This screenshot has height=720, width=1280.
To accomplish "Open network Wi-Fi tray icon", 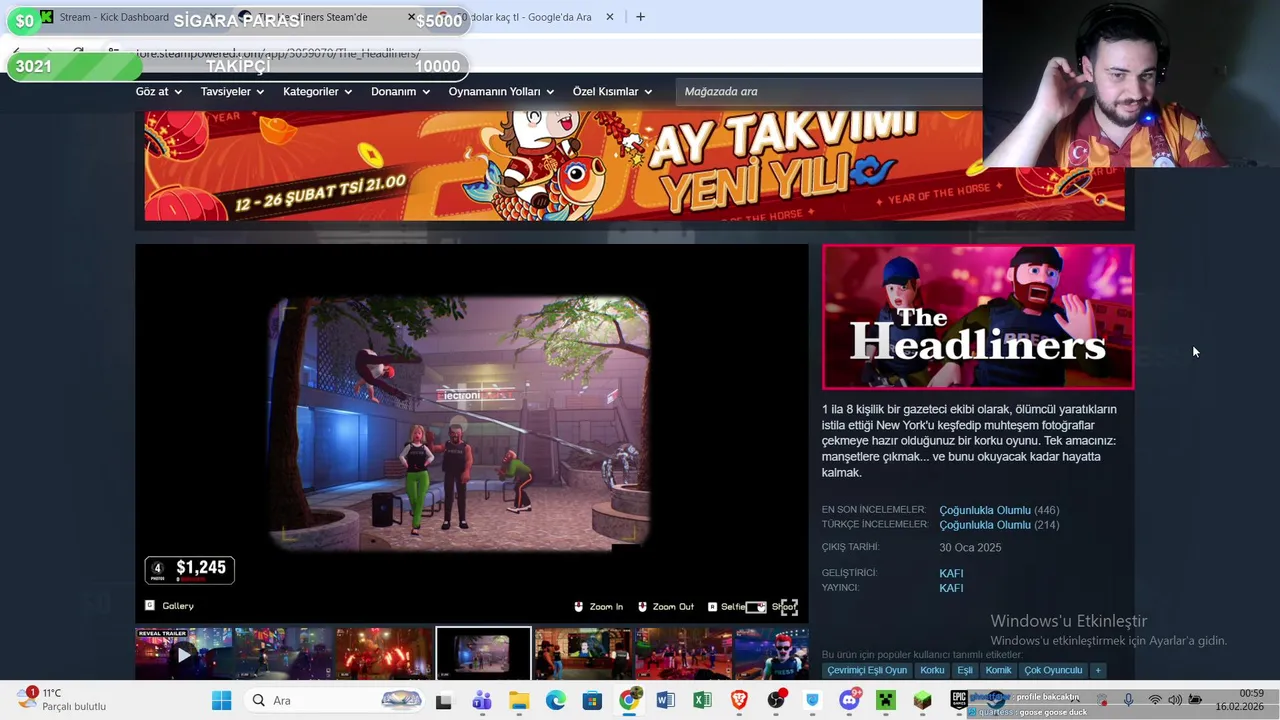I will 1155,700.
